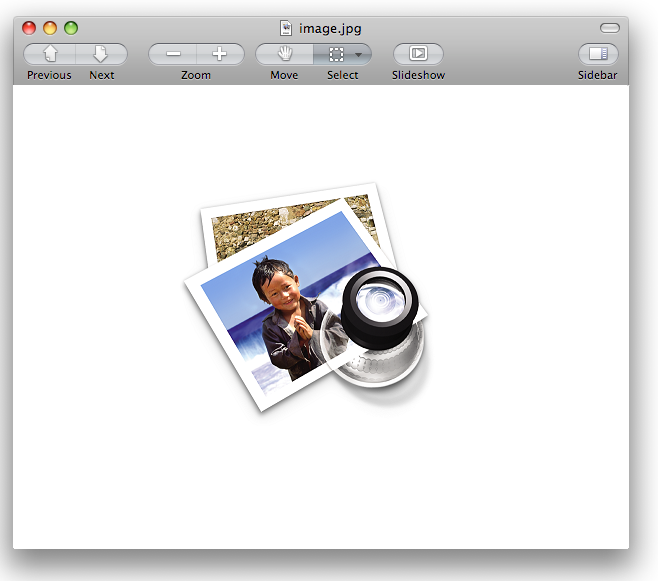The width and height of the screenshot is (658, 581).
Task: Zoom in with the plus button
Action: (x=220, y=54)
